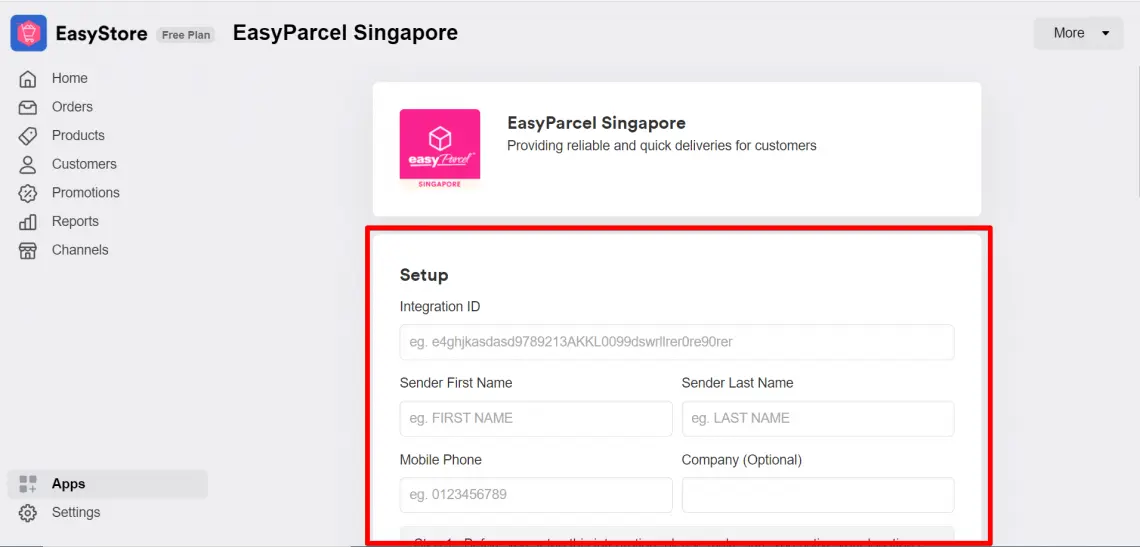Select the Sender Last Name field
Screen dimensions: 1140x548
click(817, 419)
